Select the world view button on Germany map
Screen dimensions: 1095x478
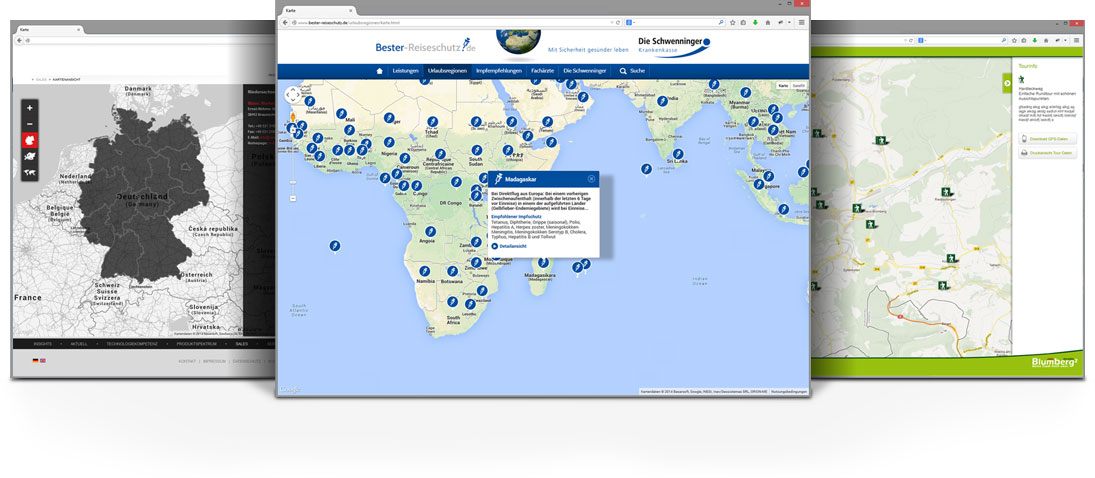(29, 173)
